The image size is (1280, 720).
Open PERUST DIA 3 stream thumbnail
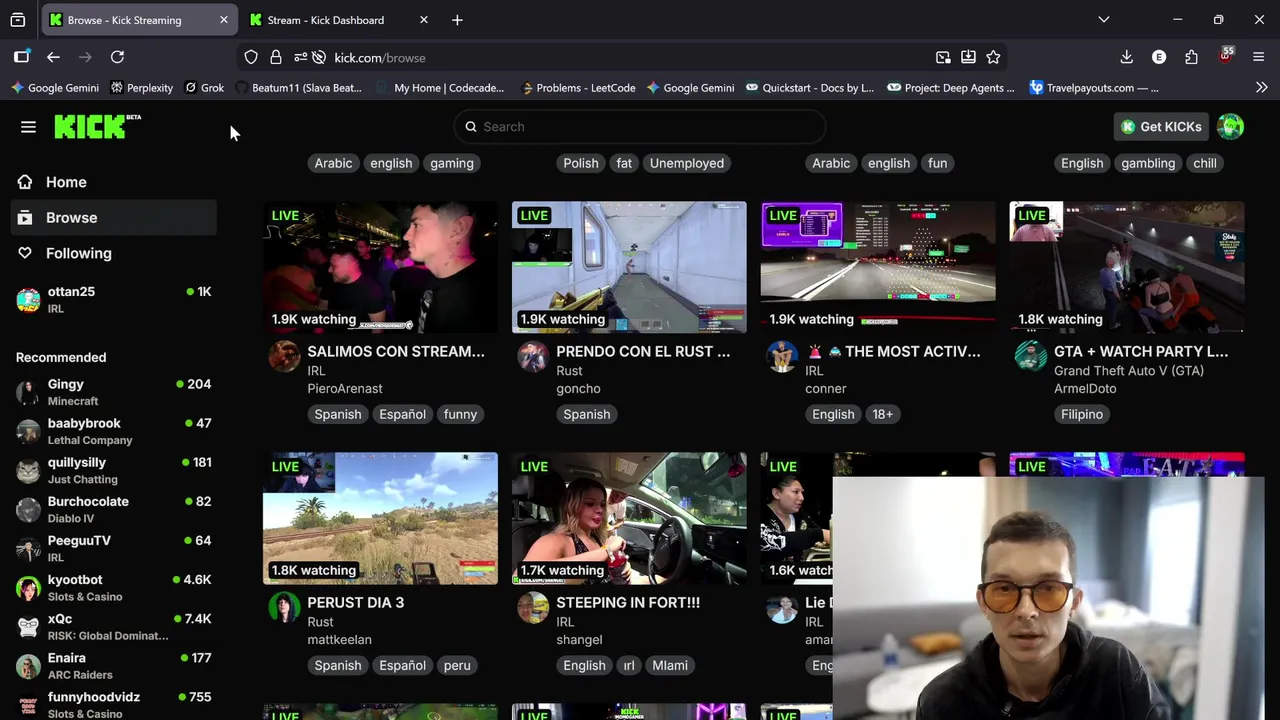tap(380, 518)
